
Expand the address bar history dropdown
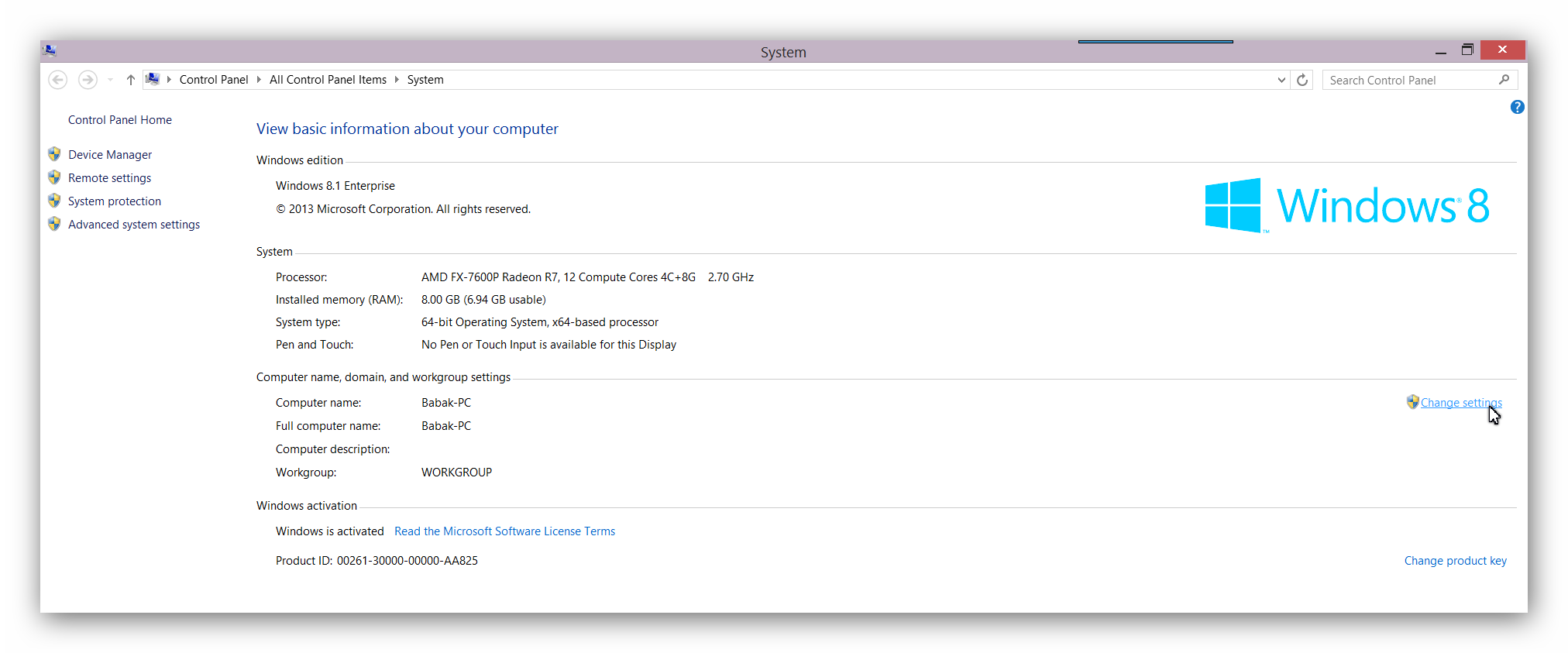[1281, 80]
